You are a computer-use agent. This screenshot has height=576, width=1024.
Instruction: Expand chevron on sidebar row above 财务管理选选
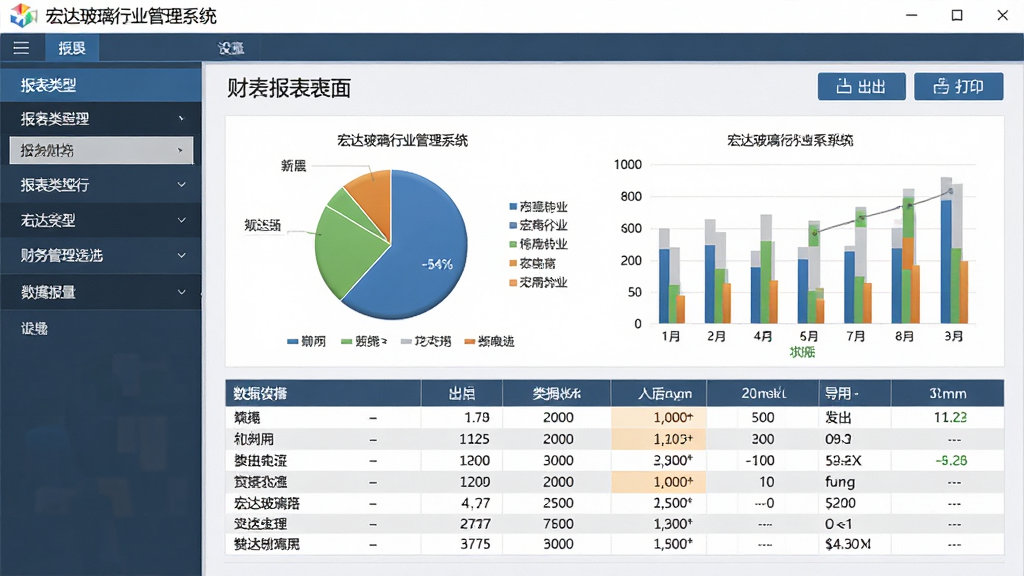[x=182, y=220]
